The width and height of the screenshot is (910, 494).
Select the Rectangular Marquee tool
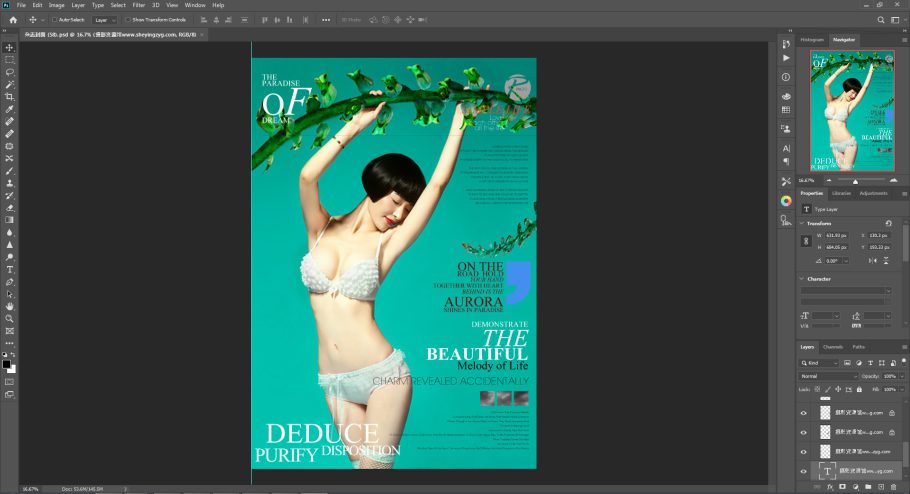pos(9,60)
